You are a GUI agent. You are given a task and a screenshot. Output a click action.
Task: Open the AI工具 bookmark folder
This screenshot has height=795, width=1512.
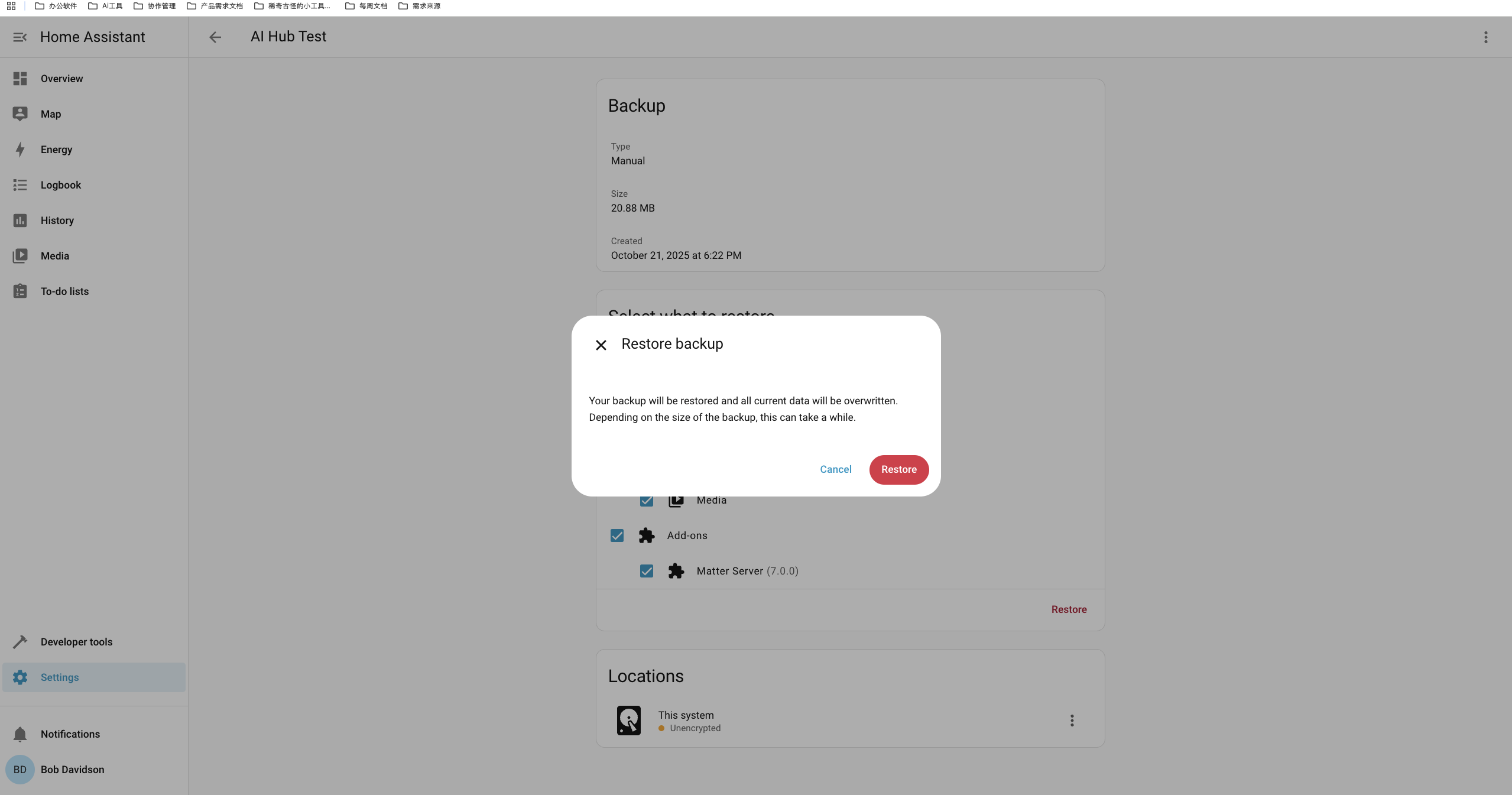(105, 6)
